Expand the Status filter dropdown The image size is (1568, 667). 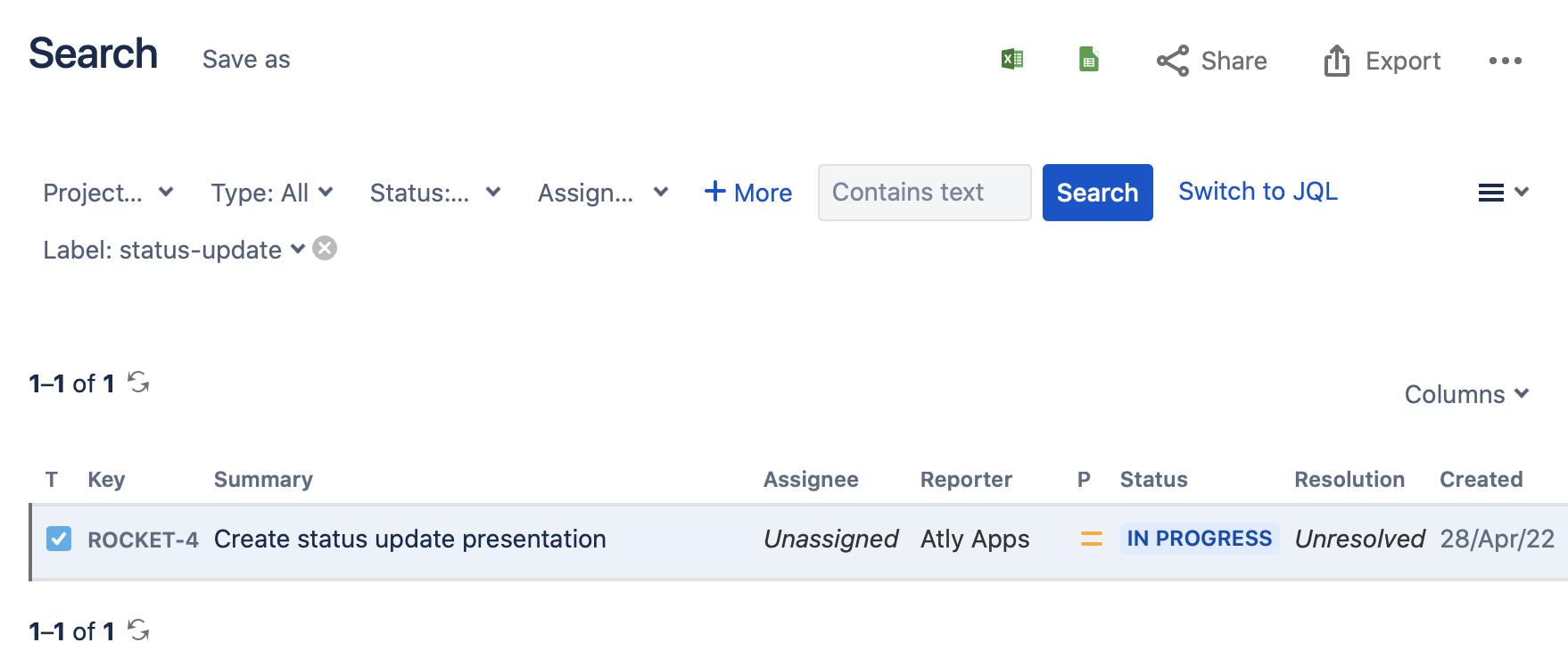435,193
